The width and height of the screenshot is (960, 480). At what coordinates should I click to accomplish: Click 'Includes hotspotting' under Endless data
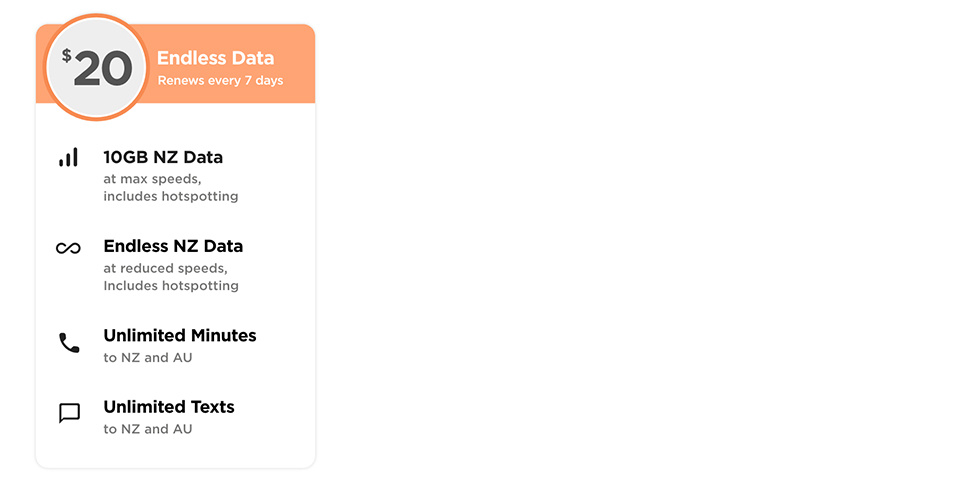(x=171, y=286)
